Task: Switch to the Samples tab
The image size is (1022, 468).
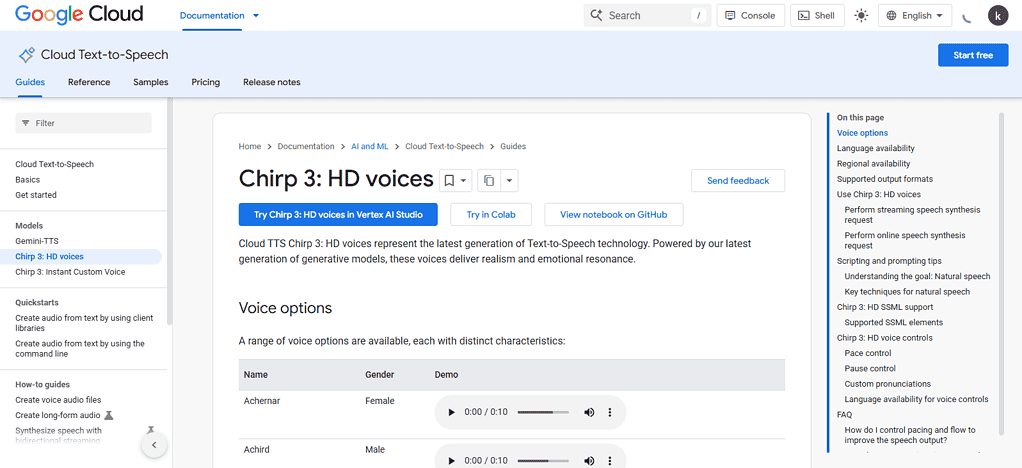Action: click(x=151, y=82)
